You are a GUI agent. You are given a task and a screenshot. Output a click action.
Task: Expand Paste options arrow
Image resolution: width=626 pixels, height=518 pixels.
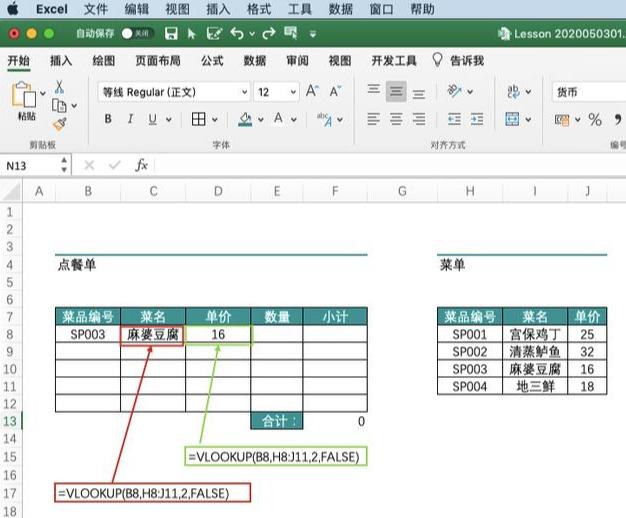42,93
